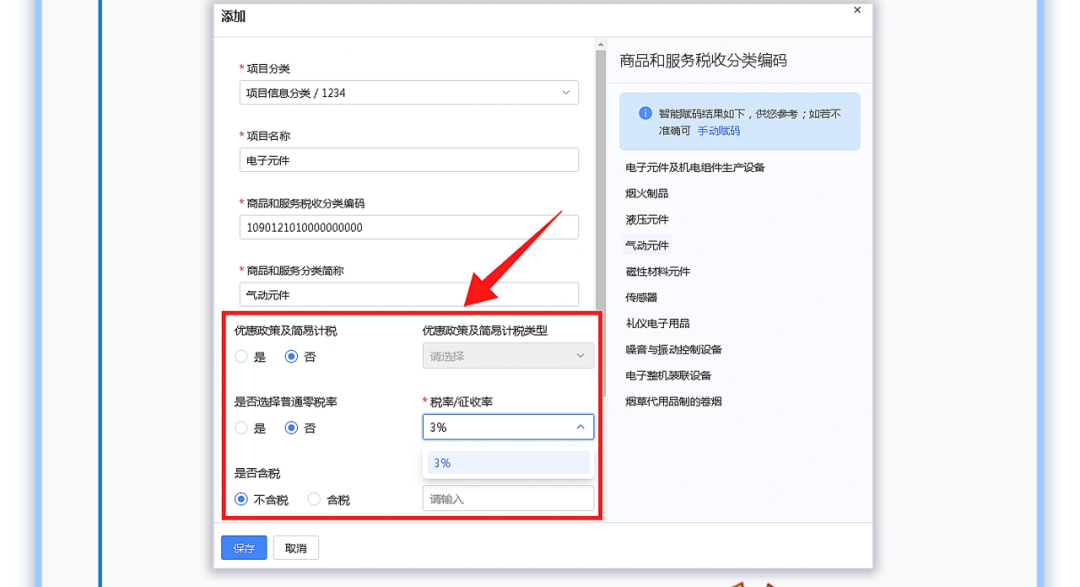Select 礼仪电子用品 from the code list
The height and width of the screenshot is (587, 1080).
pos(657,323)
